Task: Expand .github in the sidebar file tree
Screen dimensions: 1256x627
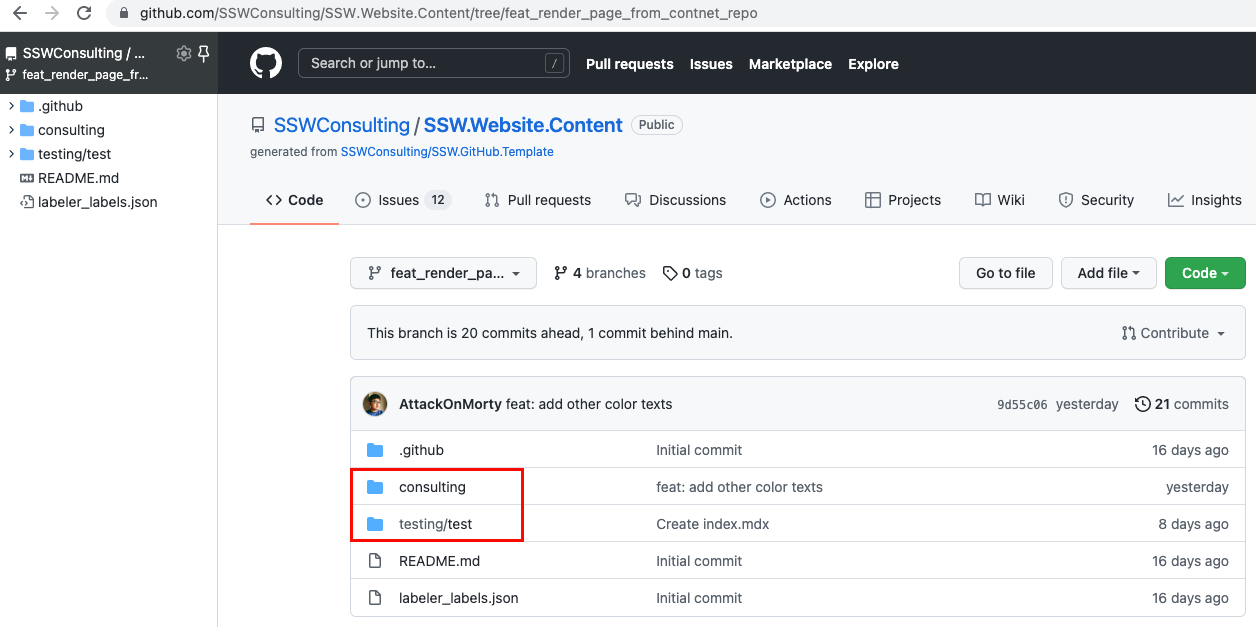Action: tap(11, 105)
